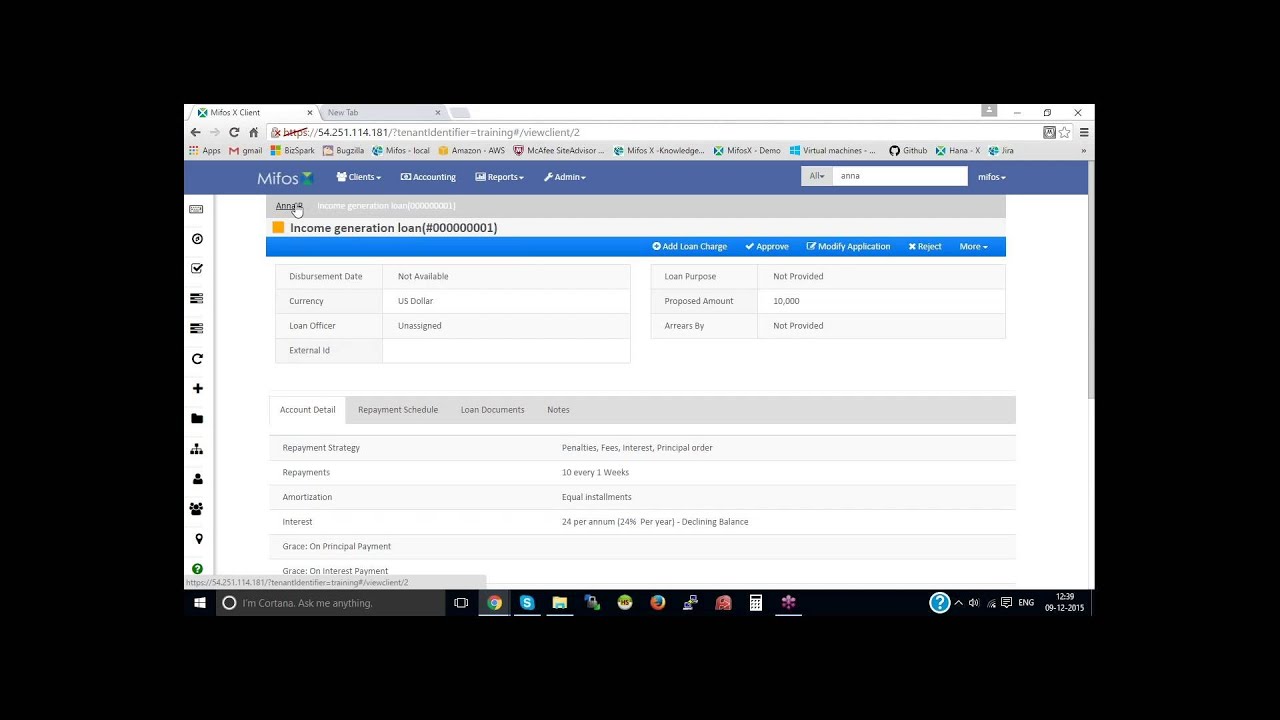1280x720 pixels.
Task: Click the map marker icon in sidebar
Action: (x=198, y=539)
